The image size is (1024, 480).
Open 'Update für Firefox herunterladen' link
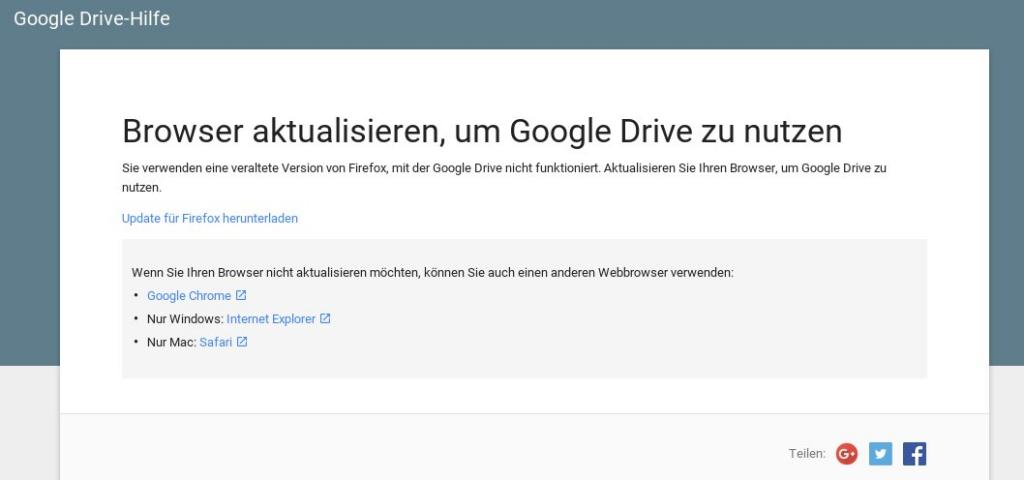(x=210, y=218)
